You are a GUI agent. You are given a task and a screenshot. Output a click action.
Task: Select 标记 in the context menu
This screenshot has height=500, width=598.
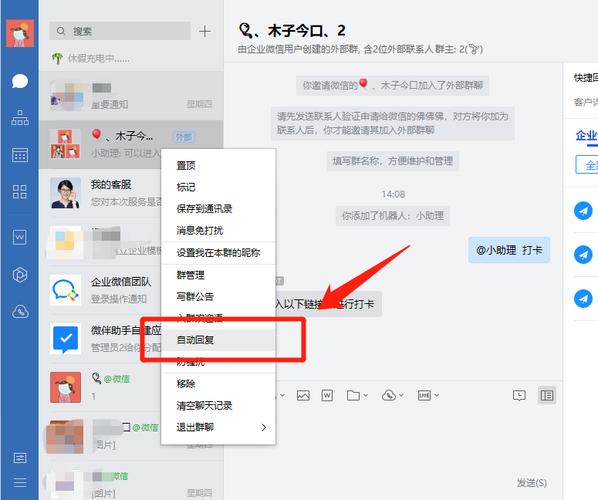[218, 187]
